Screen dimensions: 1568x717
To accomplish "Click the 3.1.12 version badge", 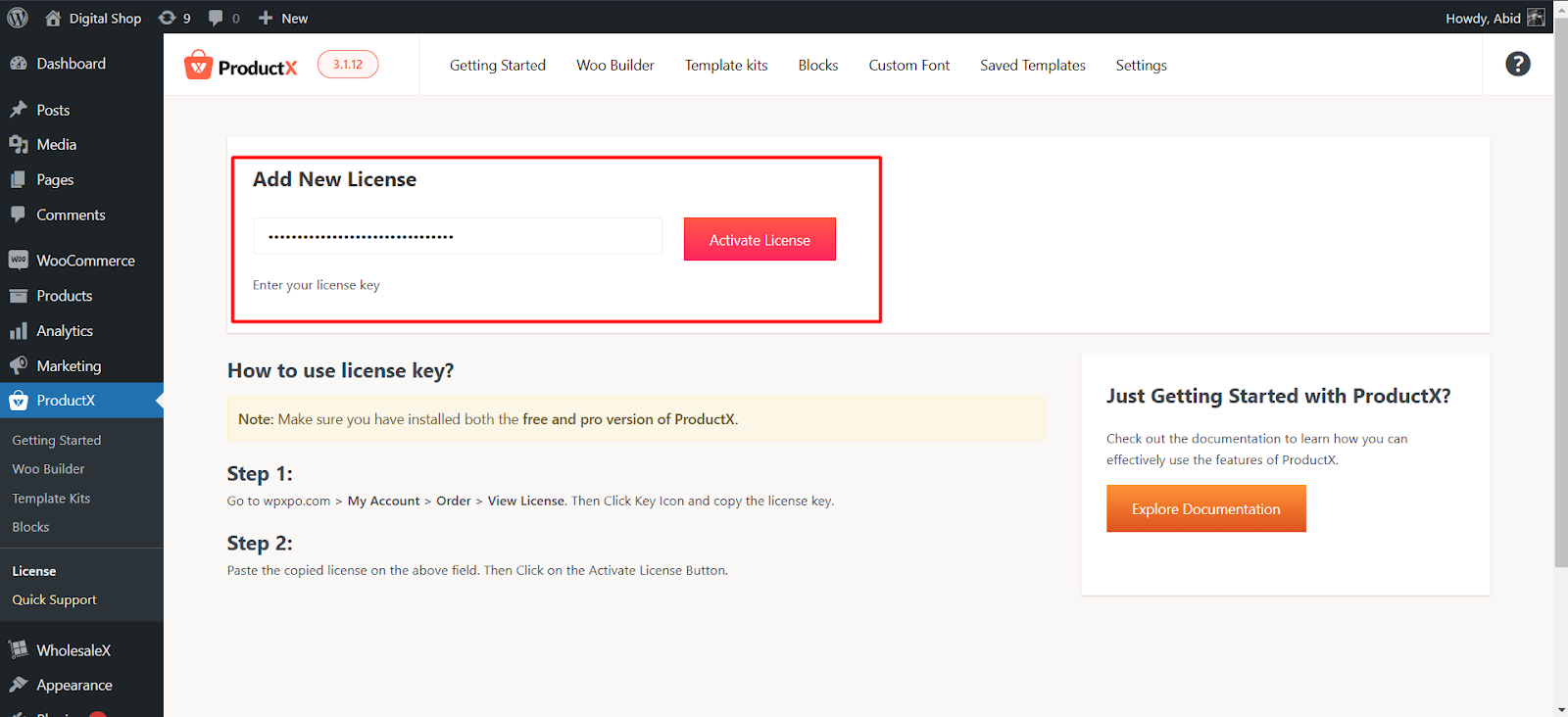I will [x=348, y=65].
